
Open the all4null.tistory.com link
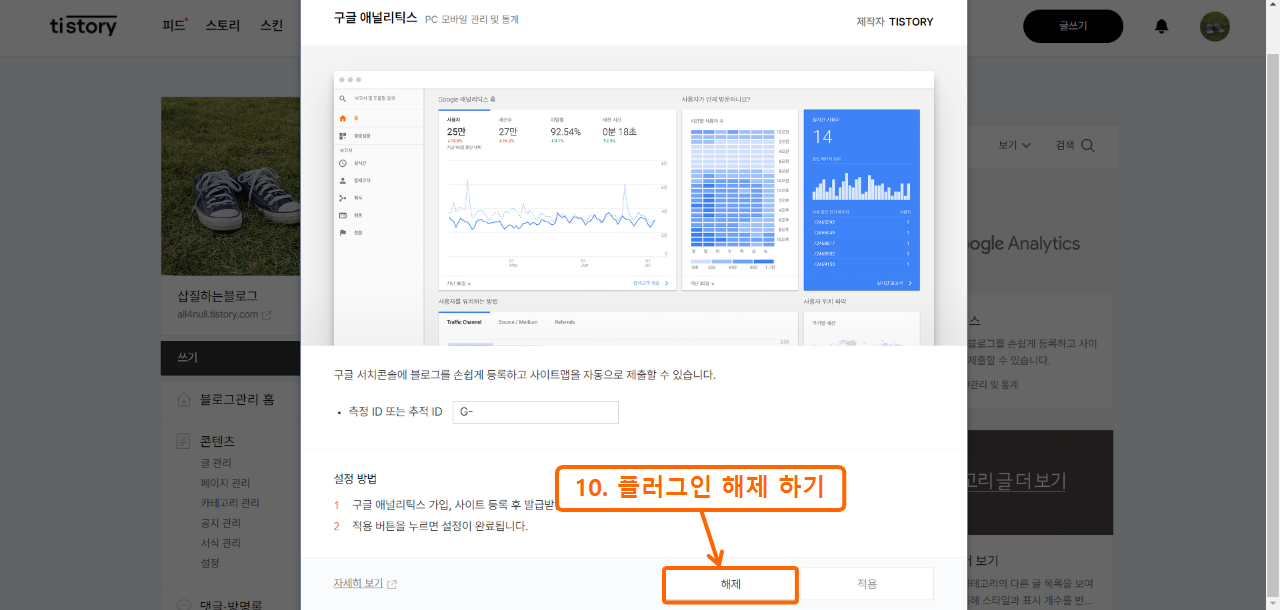pos(218,314)
